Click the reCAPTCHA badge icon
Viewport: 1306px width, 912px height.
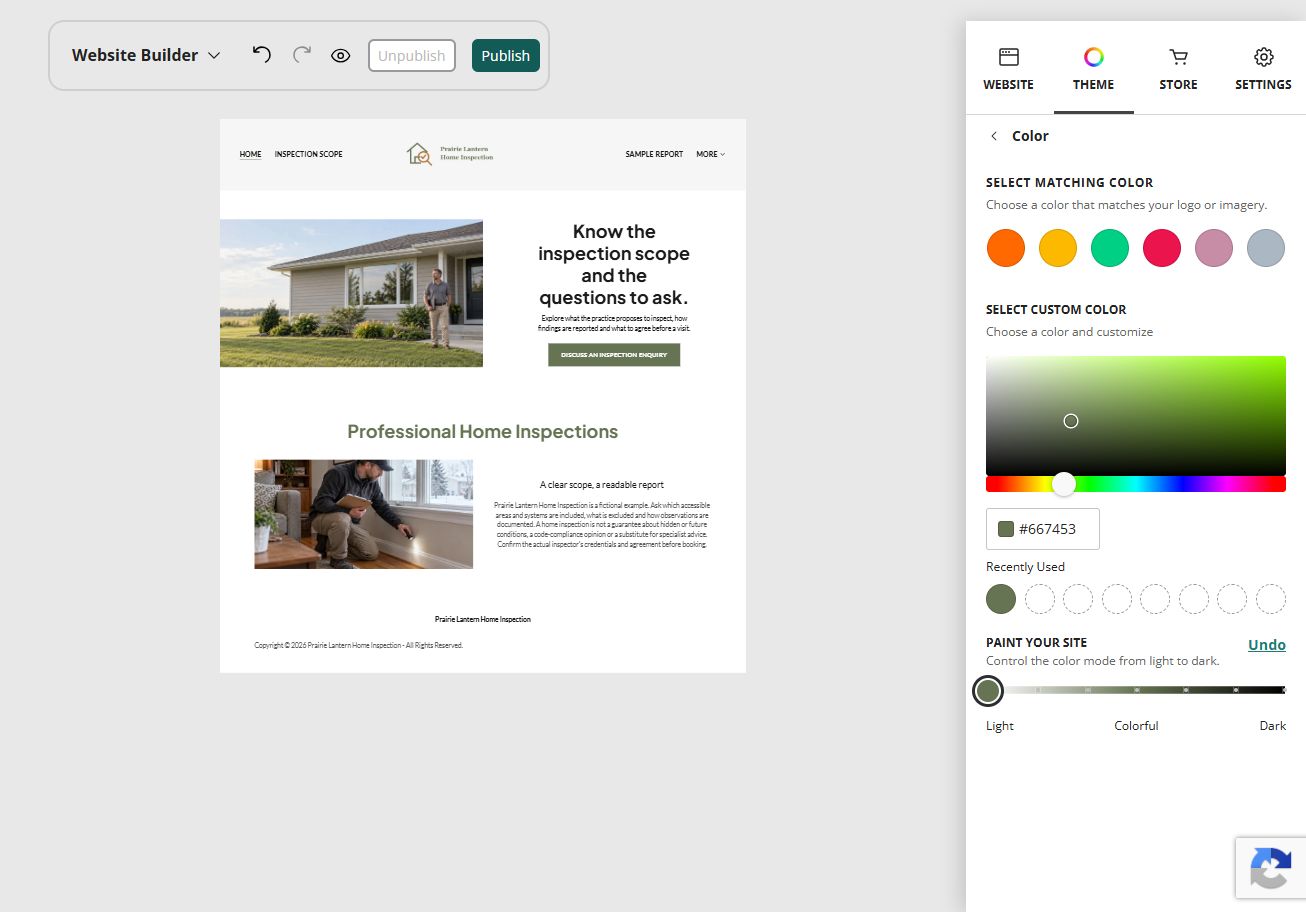(1270, 867)
